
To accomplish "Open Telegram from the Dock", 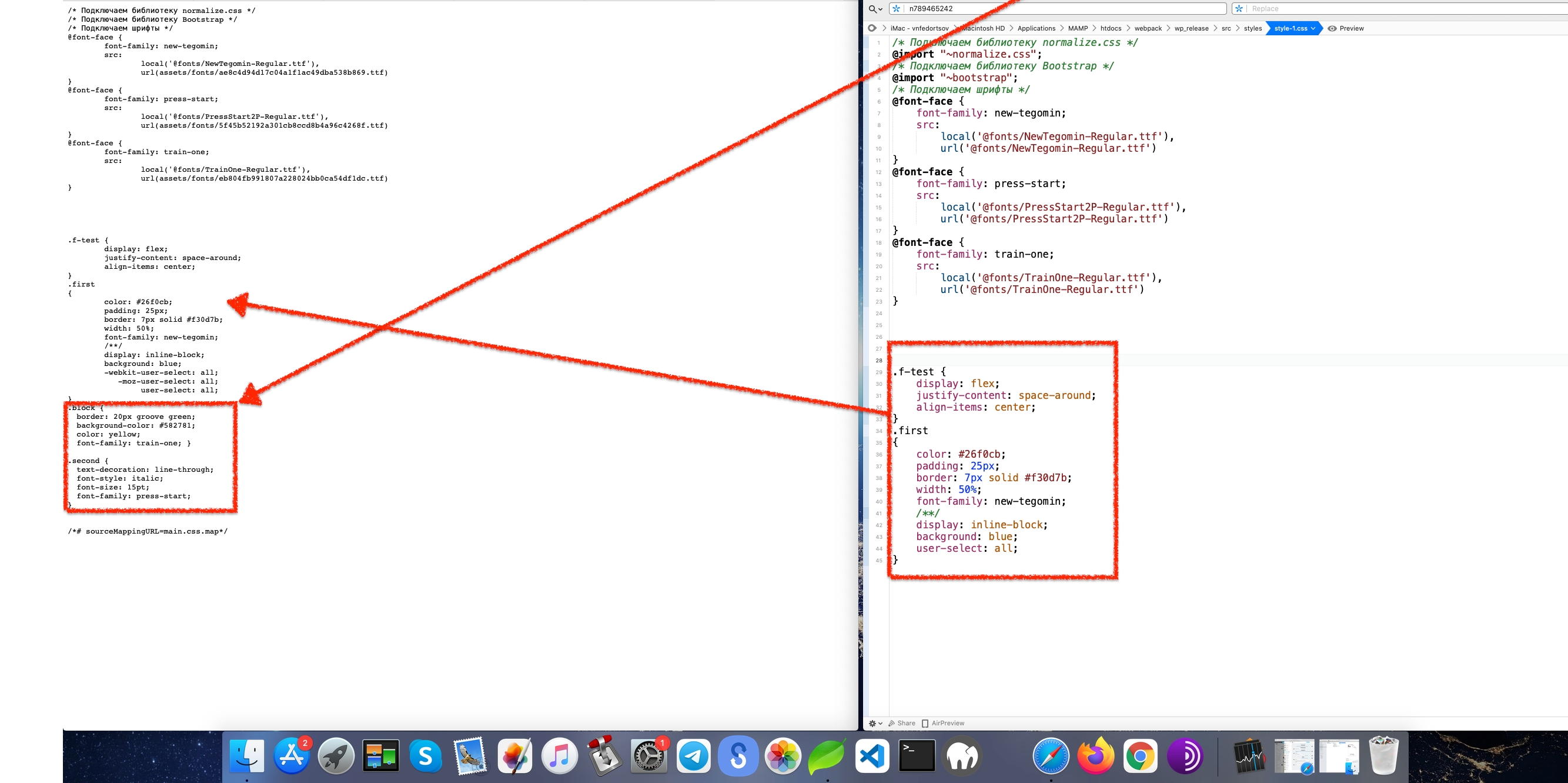I will tap(694, 757).
